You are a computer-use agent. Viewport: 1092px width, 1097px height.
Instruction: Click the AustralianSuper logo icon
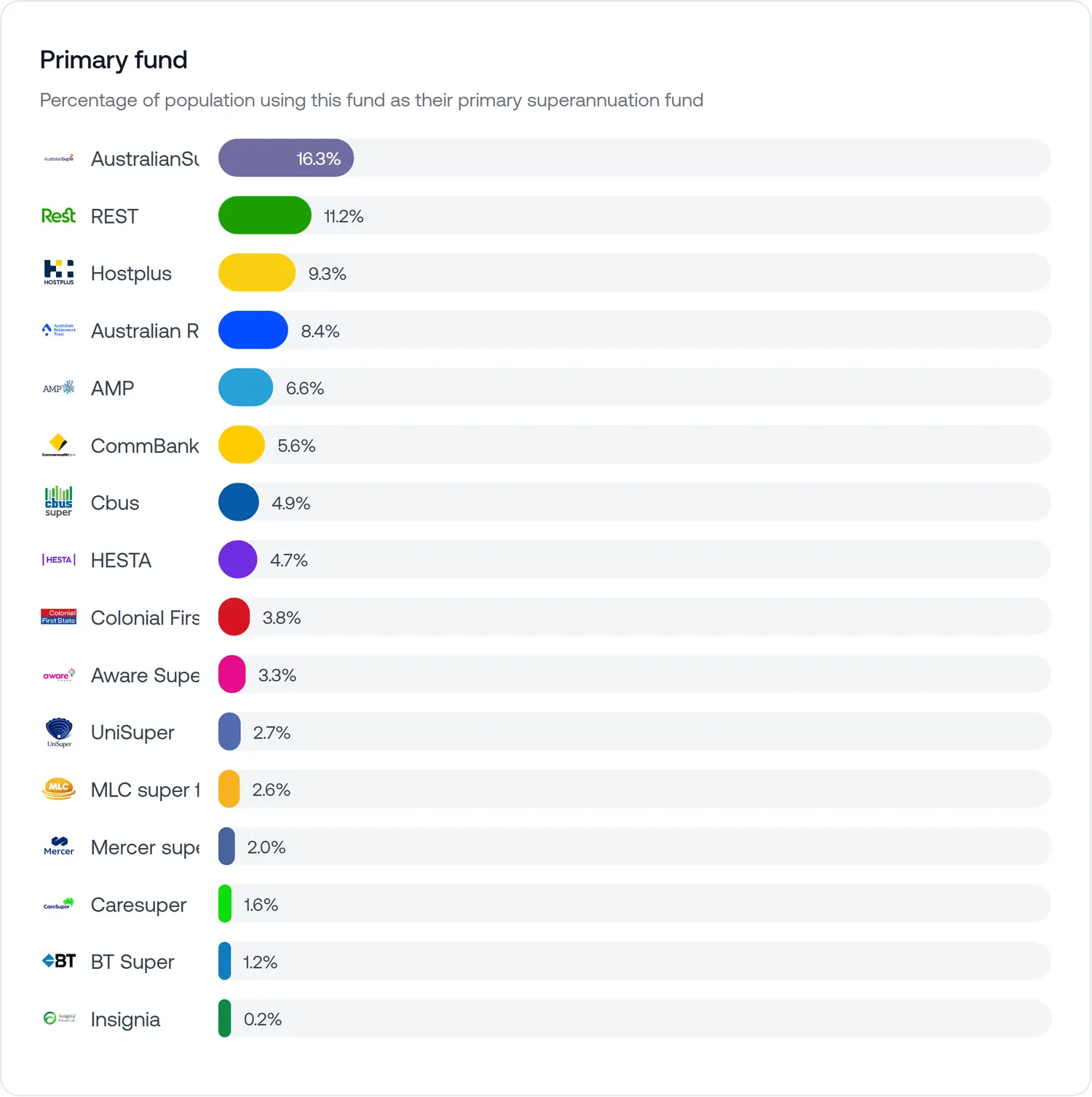[58, 159]
